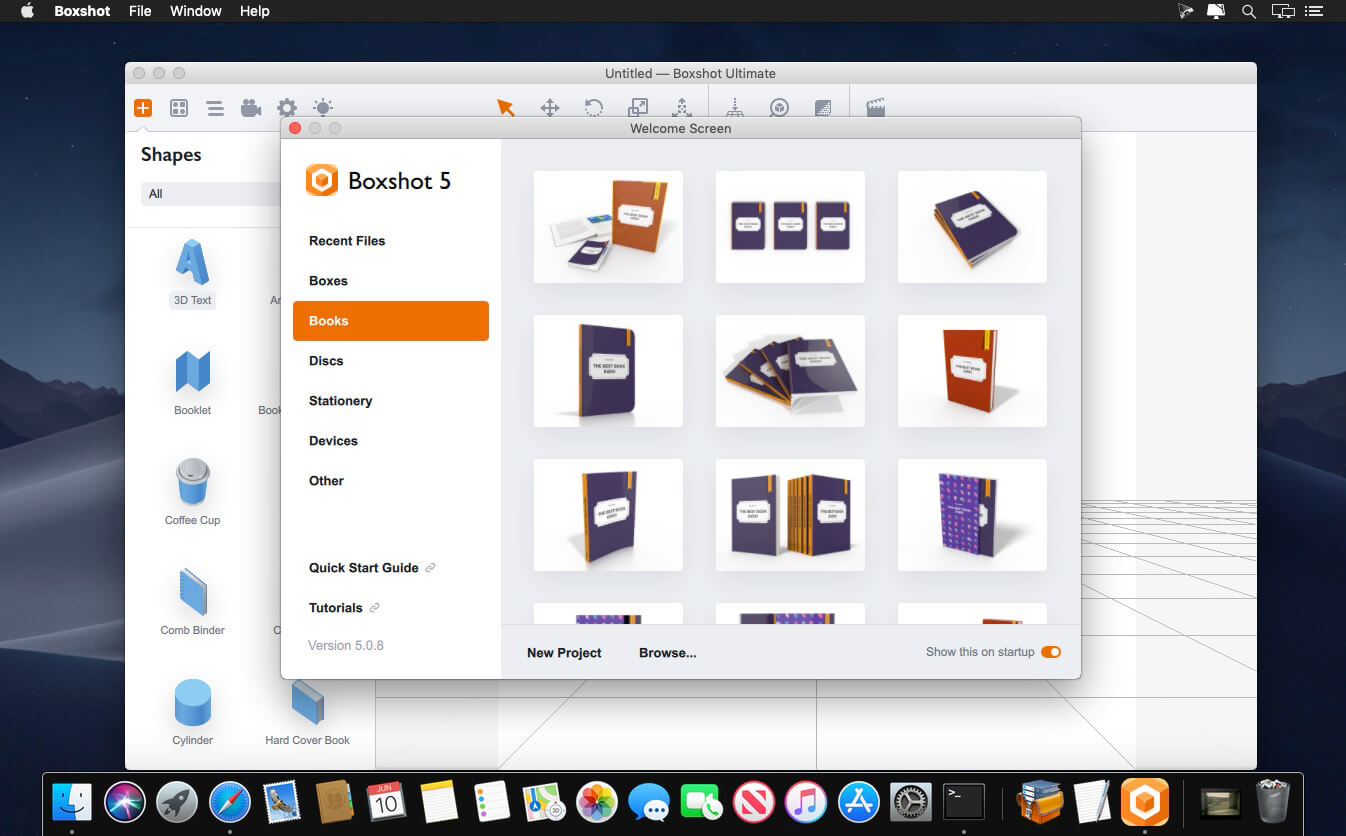Viewport: 1346px width, 836px height.
Task: Open Terminal from the Dock
Action: pos(964,801)
